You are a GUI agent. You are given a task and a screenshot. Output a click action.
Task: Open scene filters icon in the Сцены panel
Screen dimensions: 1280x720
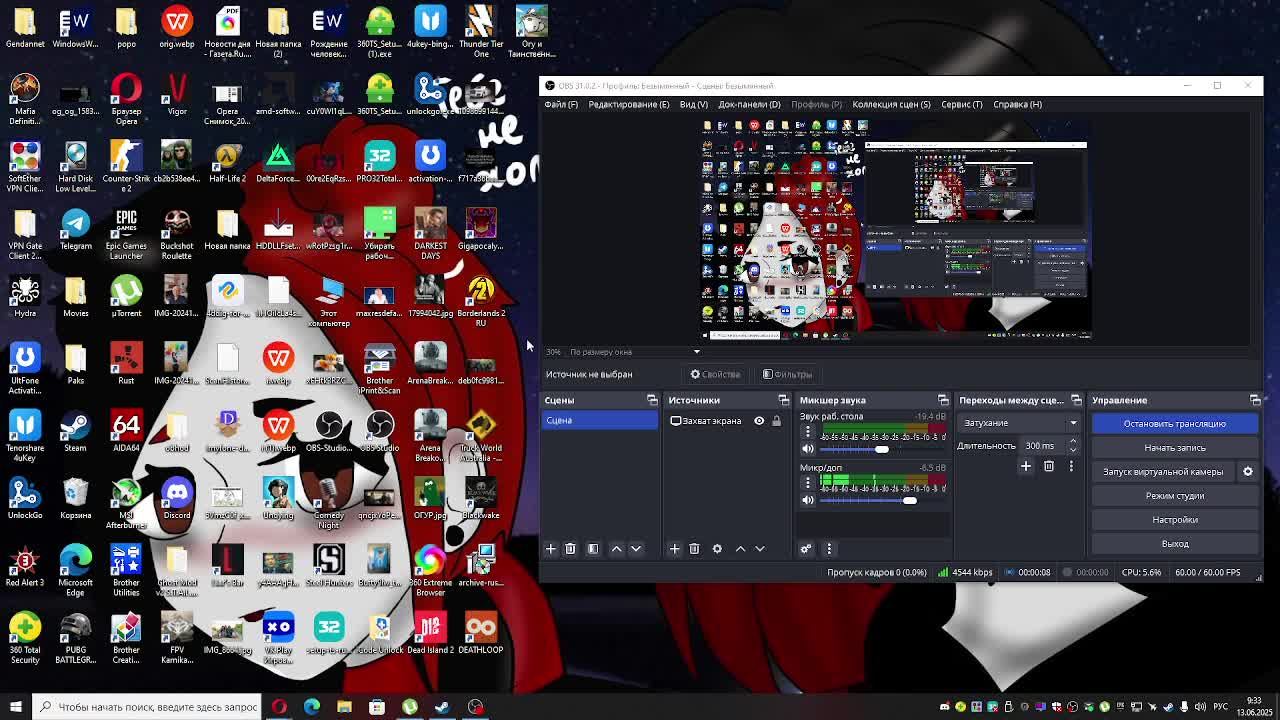[x=593, y=548]
